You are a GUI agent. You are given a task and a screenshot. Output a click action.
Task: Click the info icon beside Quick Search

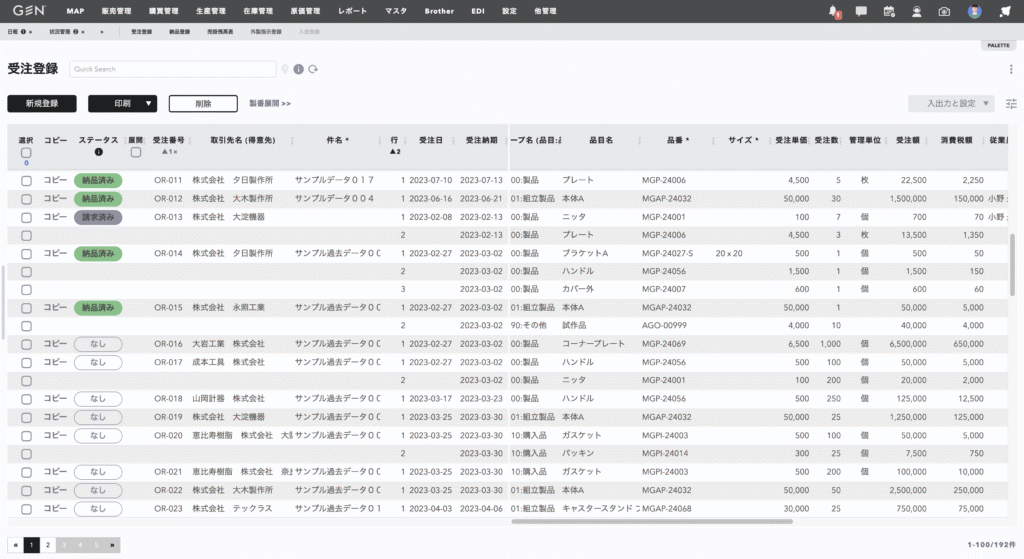(x=298, y=69)
